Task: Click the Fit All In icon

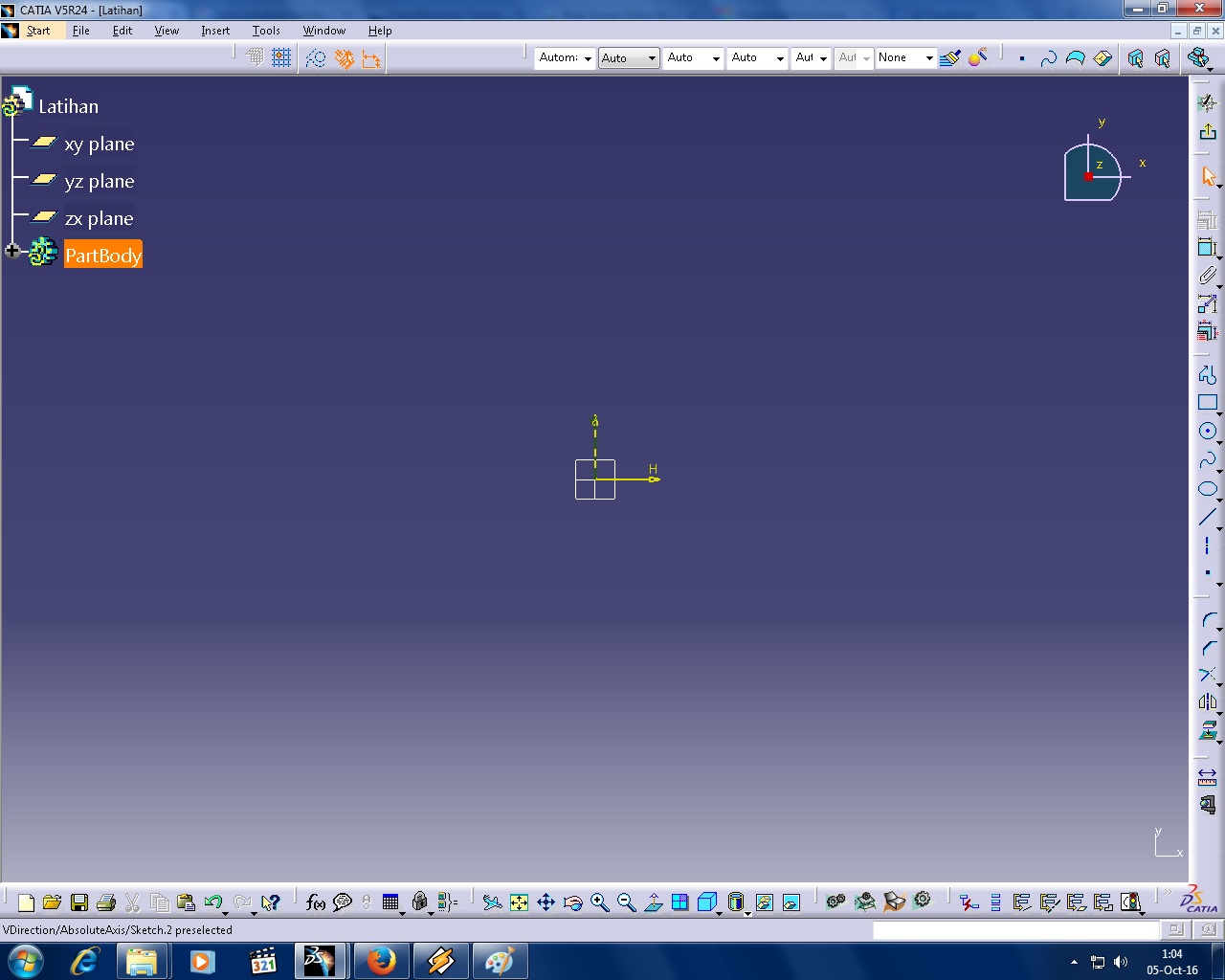Action: pyautogui.click(x=518, y=902)
